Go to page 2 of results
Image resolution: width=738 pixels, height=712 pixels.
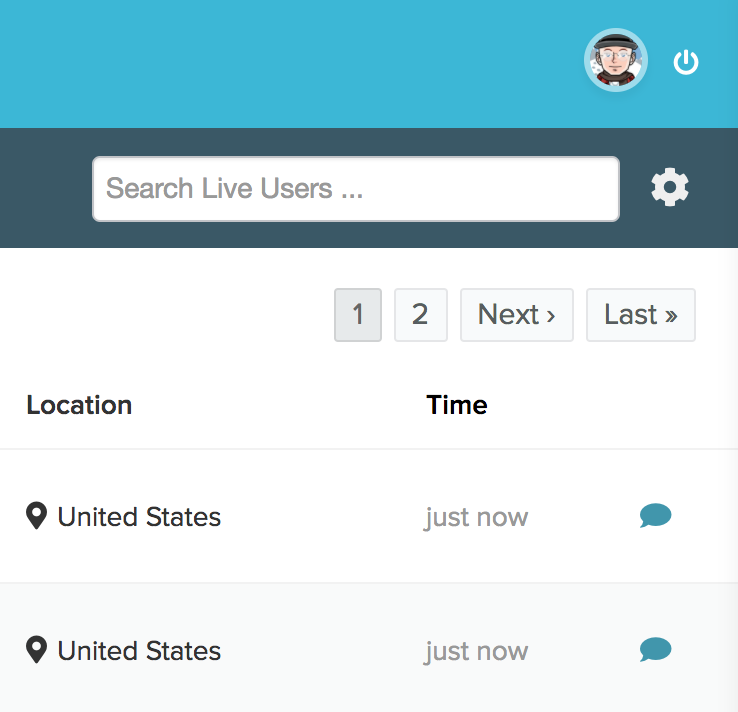pos(420,315)
